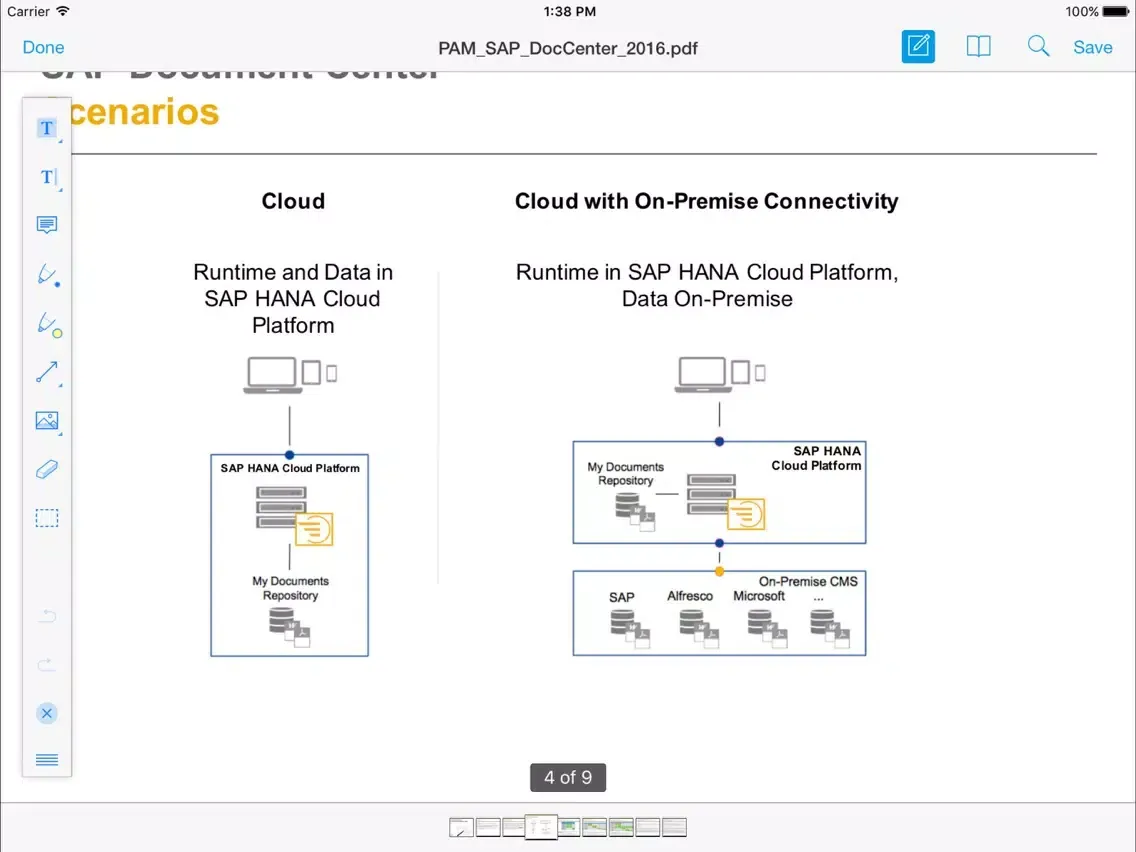This screenshot has height=852, width=1136.
Task: Toggle the annotation edit mode button
Action: 918,46
